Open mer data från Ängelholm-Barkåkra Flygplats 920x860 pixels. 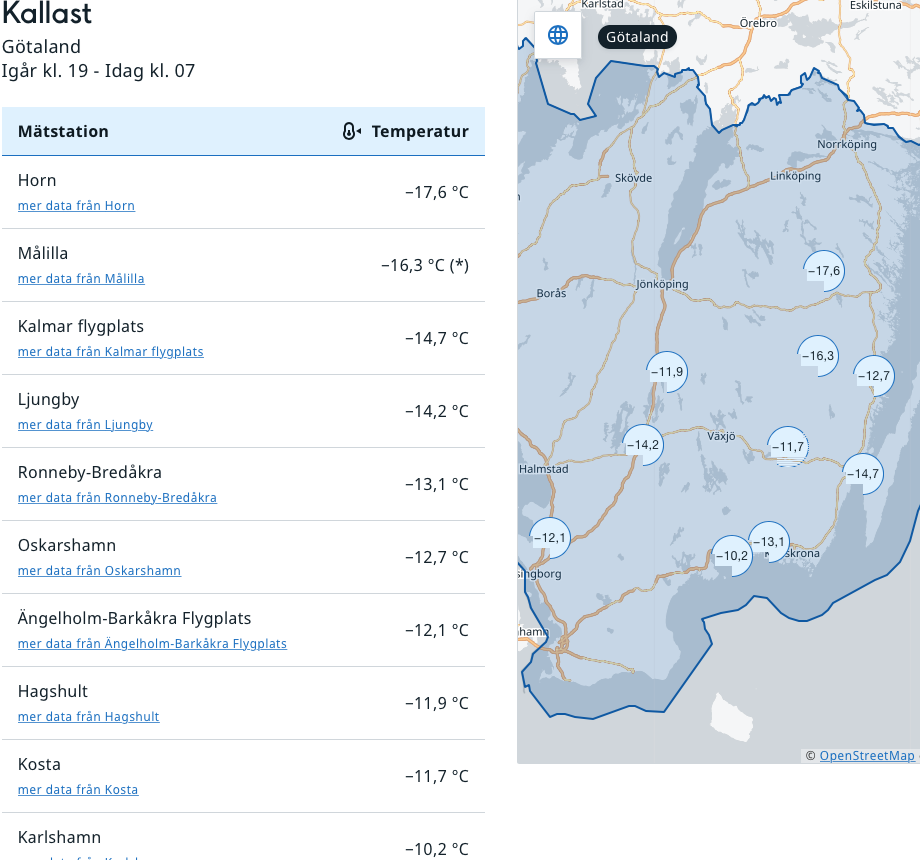pos(152,644)
